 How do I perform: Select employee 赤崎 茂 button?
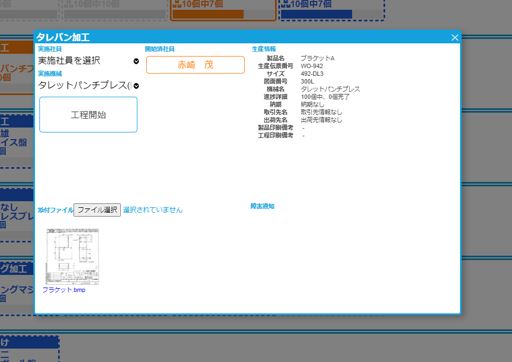click(195, 65)
